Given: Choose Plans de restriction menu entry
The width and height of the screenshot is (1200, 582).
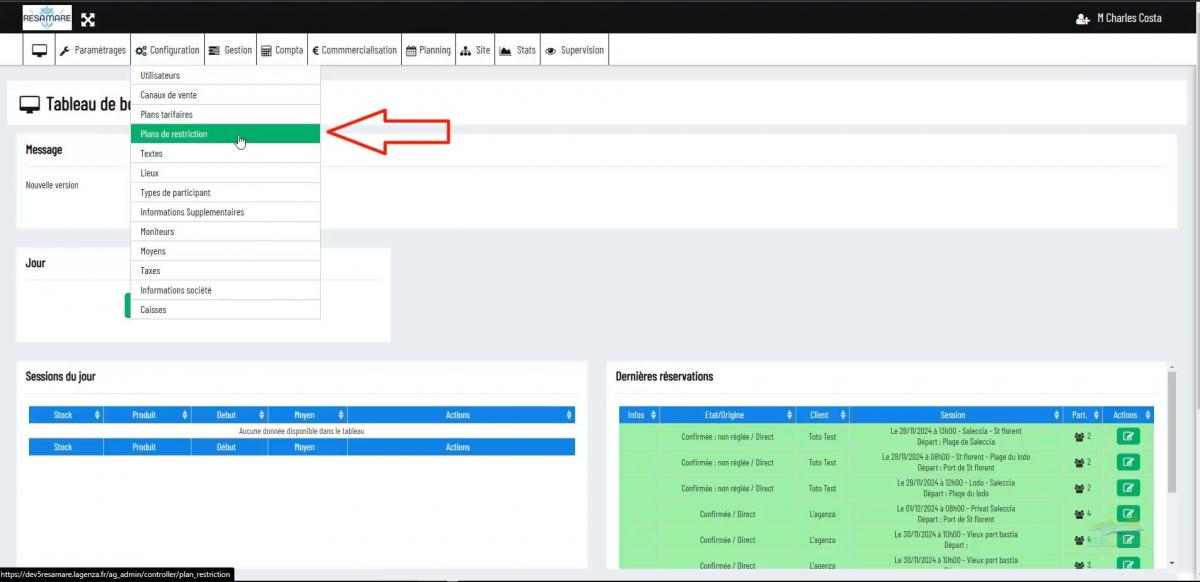Looking at the screenshot, I should [x=225, y=134].
